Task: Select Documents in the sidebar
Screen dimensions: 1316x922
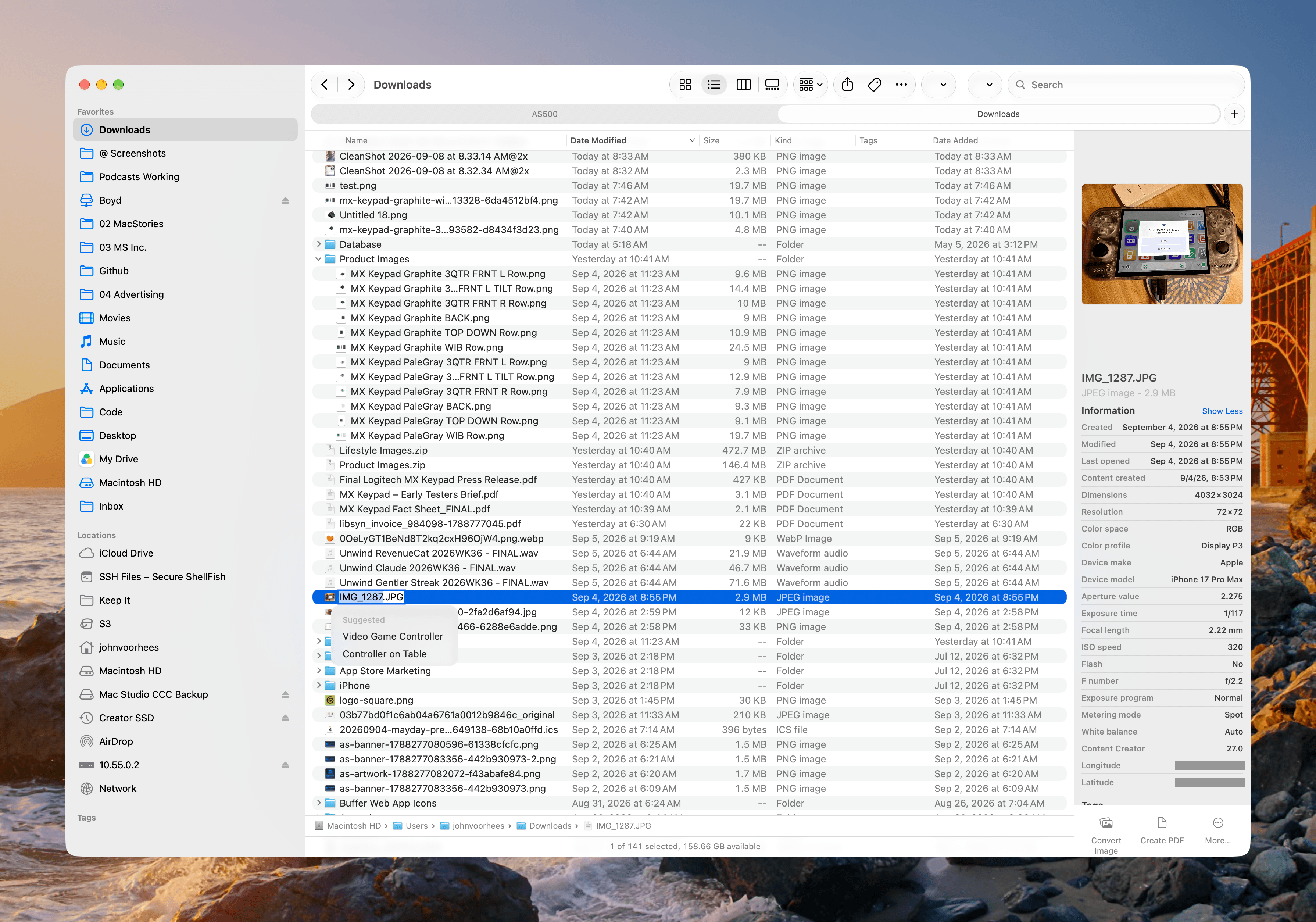Action: [x=185, y=365]
